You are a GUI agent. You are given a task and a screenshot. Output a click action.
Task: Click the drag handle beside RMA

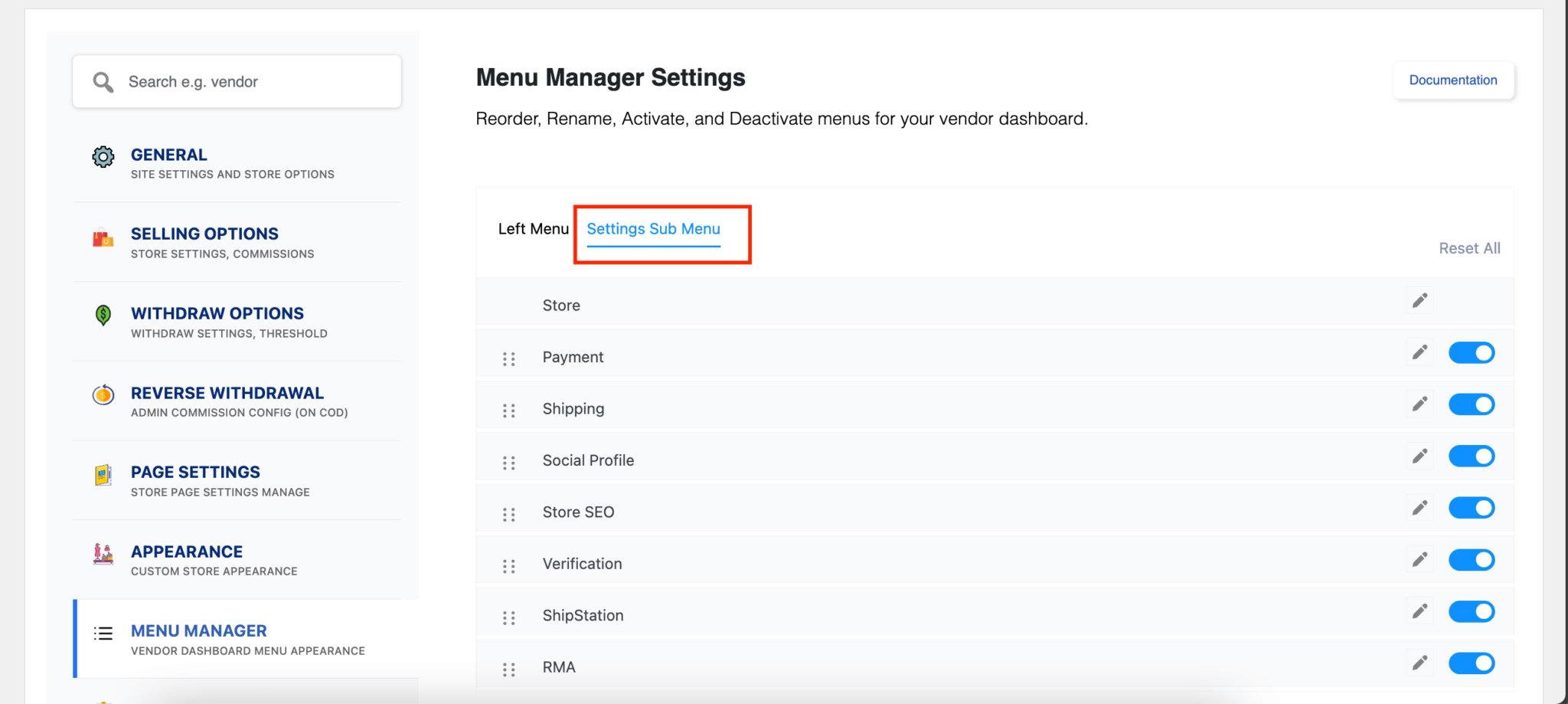coord(509,669)
